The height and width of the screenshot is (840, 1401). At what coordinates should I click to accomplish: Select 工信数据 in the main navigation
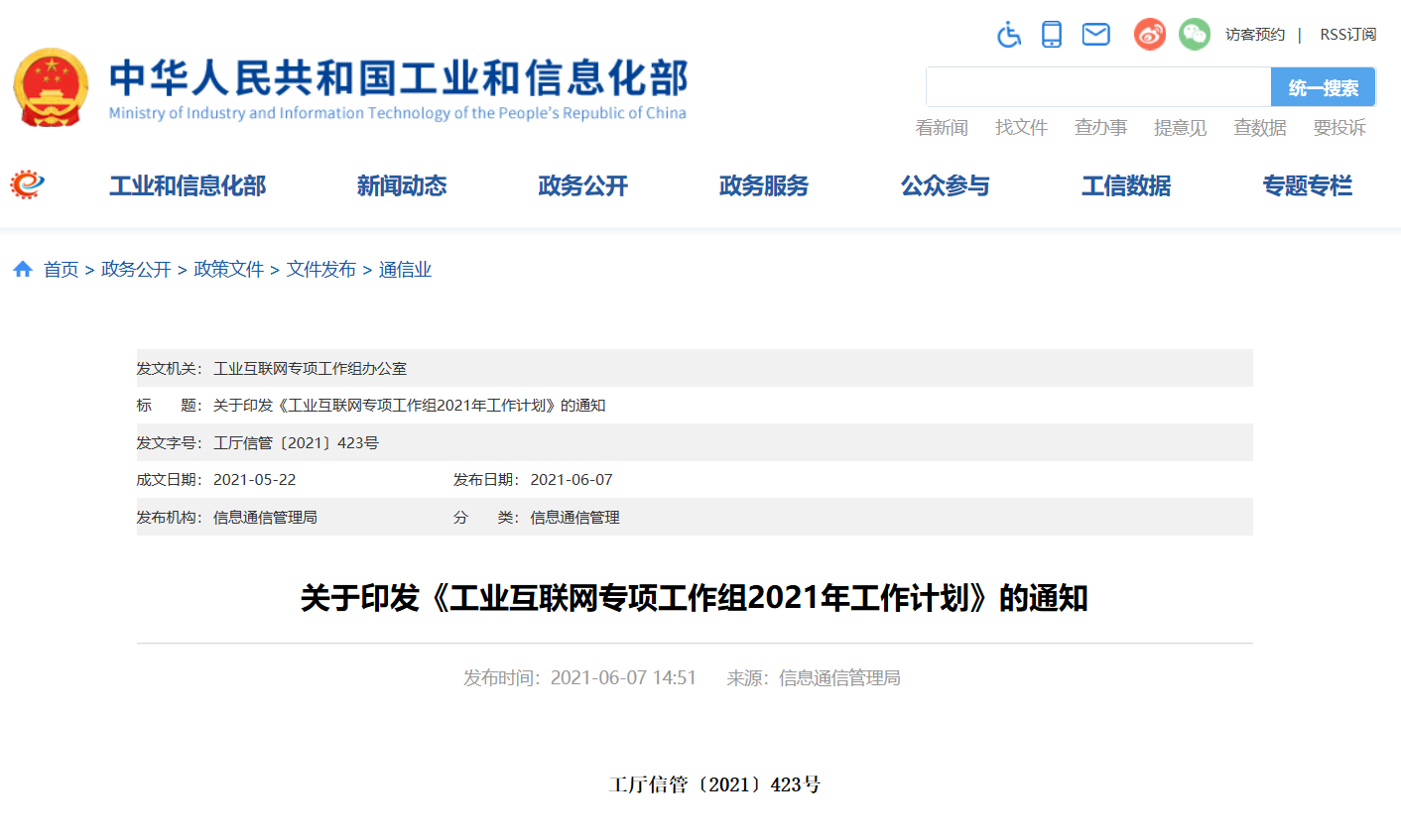click(x=1126, y=186)
